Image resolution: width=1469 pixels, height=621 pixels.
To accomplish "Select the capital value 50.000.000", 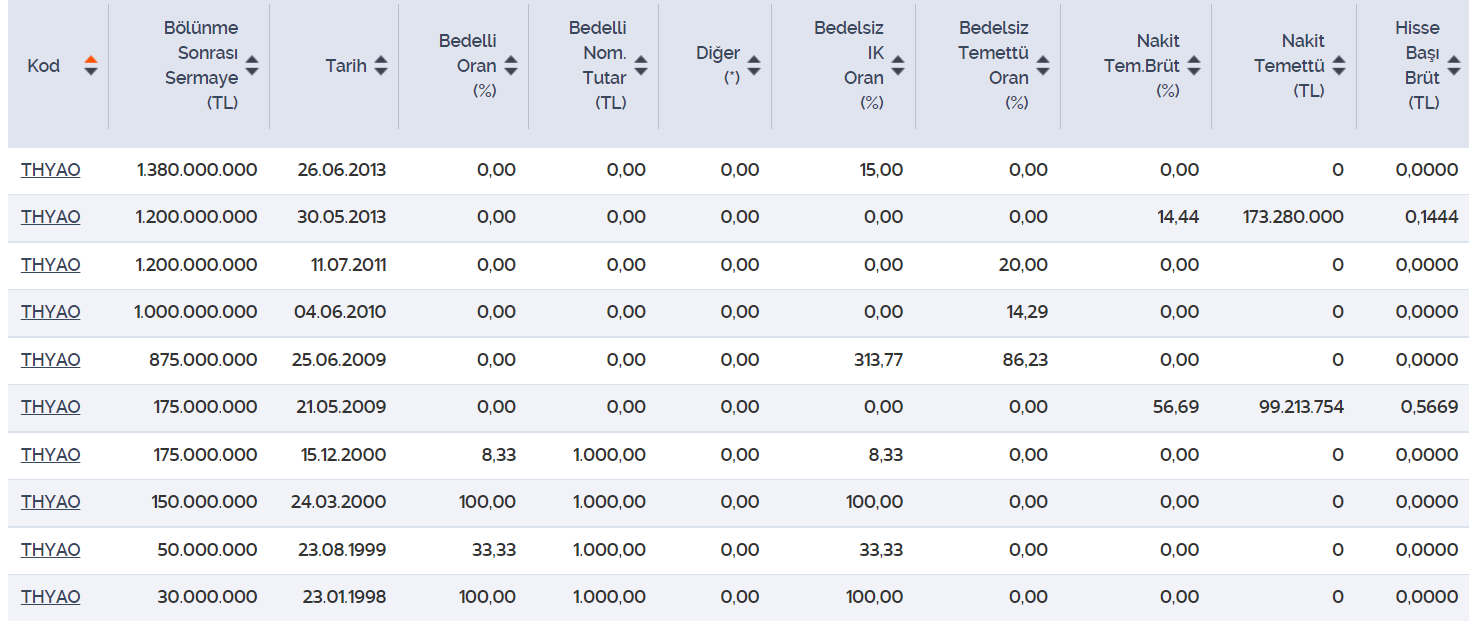I will [x=207, y=550].
